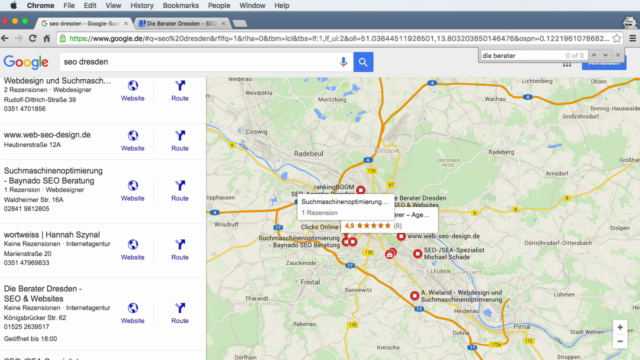Image resolution: width=640 pixels, height=360 pixels.
Task: Get Route for Webdesign und Suchmasch... listing
Action: coord(180,91)
